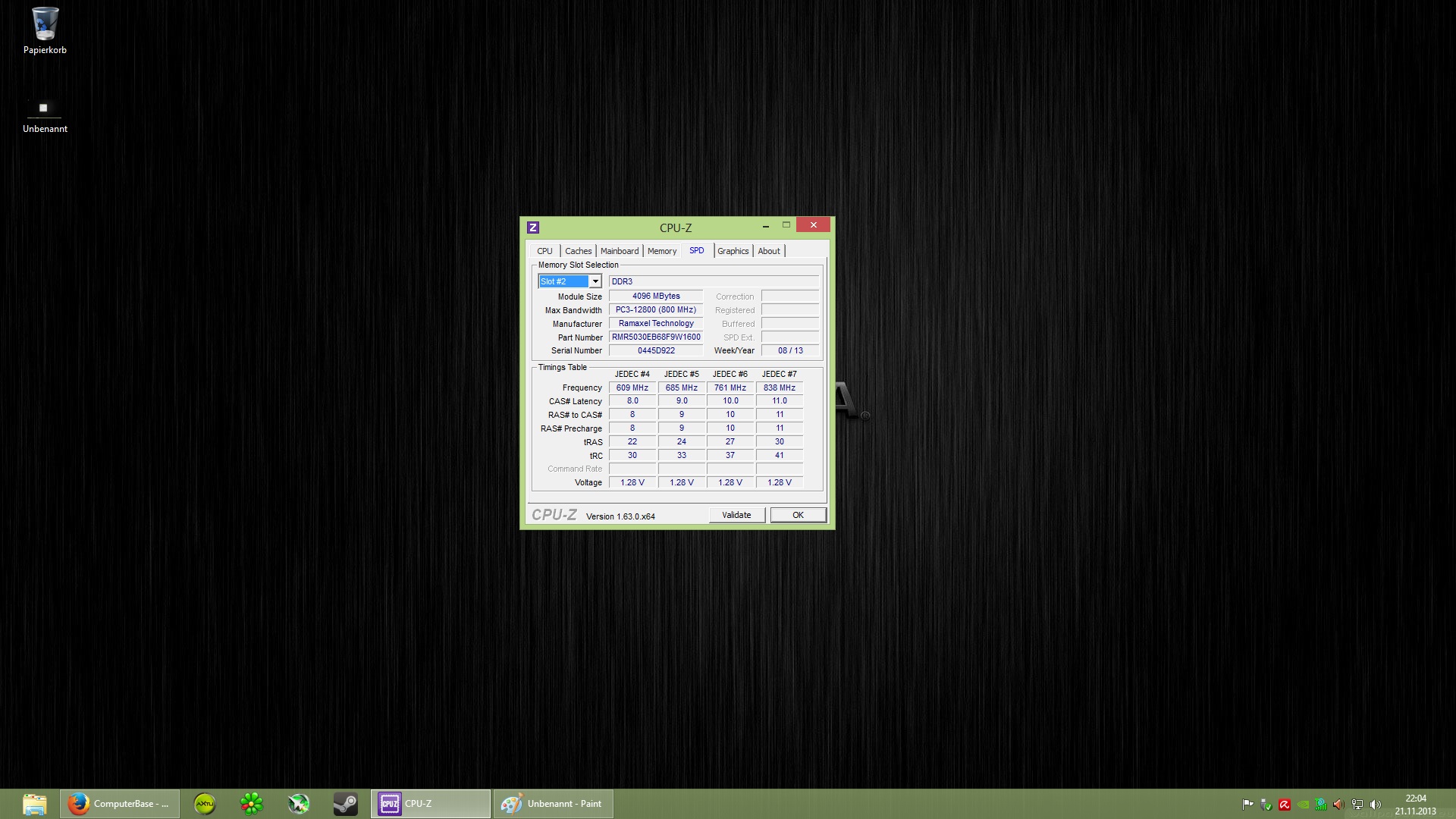Click the Part Number field value
The image size is (1456, 819).
[656, 337]
